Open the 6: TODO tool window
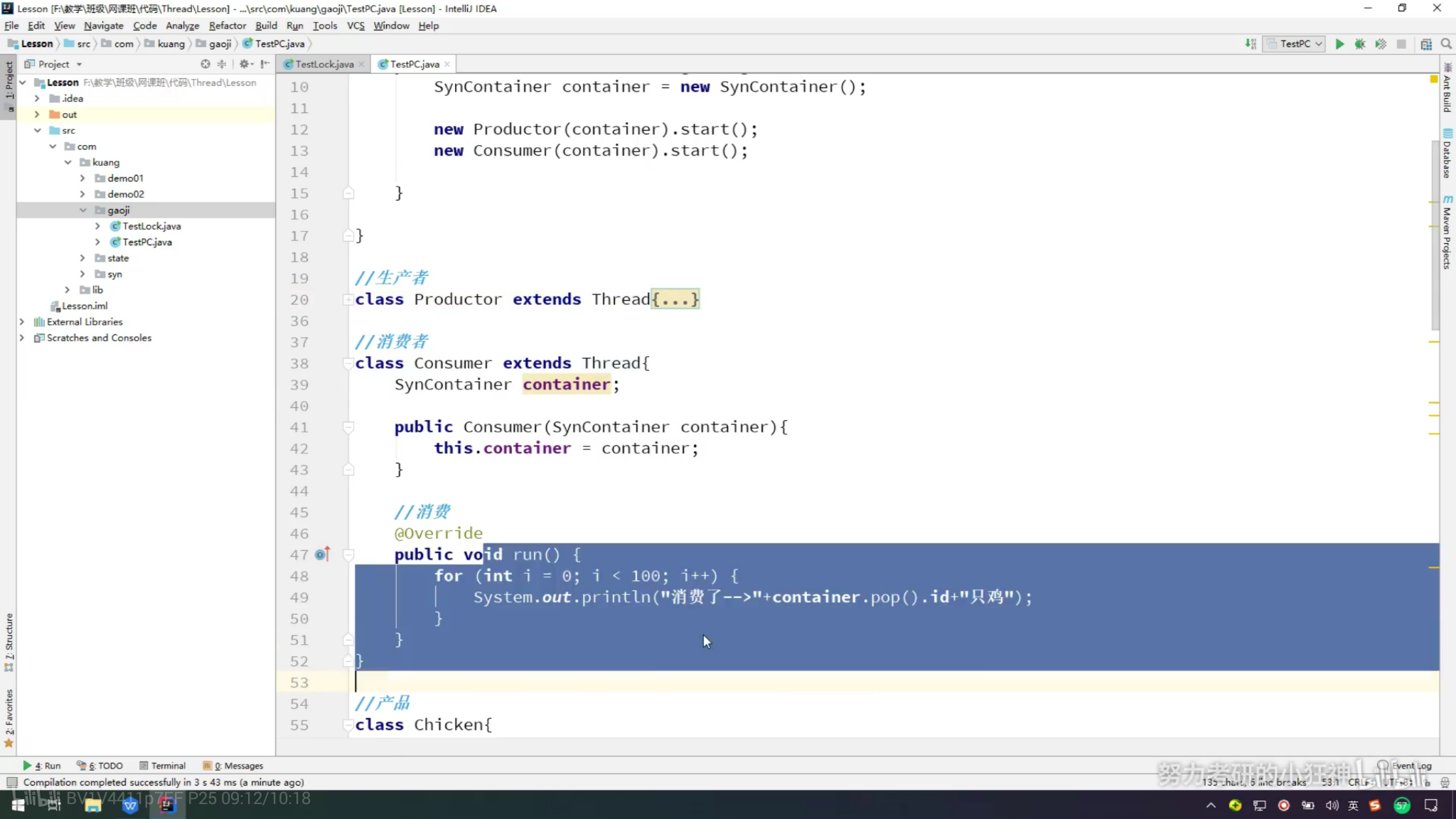Viewport: 1456px width, 819px height. (100, 766)
